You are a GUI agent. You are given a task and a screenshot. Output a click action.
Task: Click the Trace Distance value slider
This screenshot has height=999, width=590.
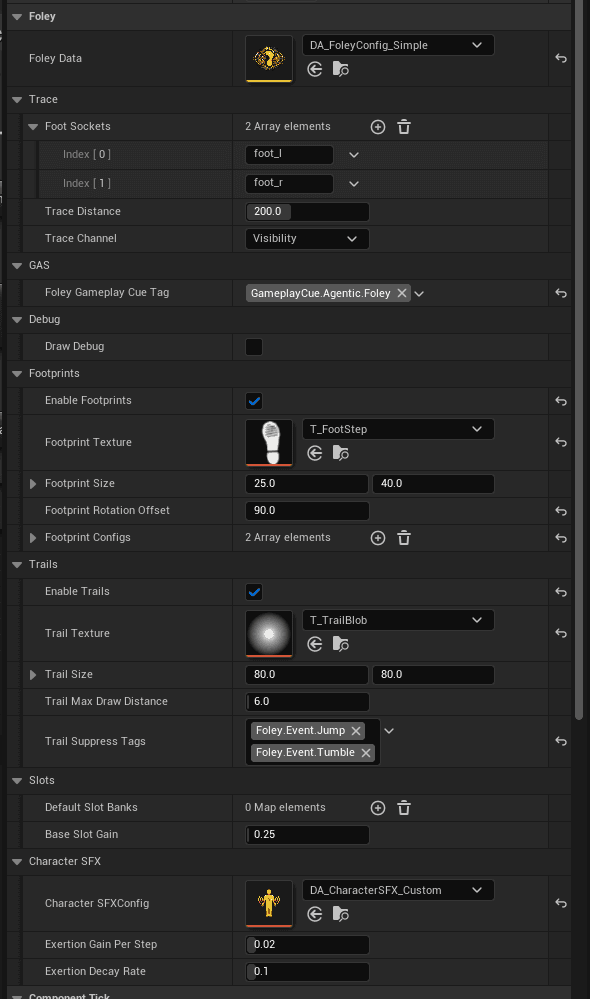(307, 212)
